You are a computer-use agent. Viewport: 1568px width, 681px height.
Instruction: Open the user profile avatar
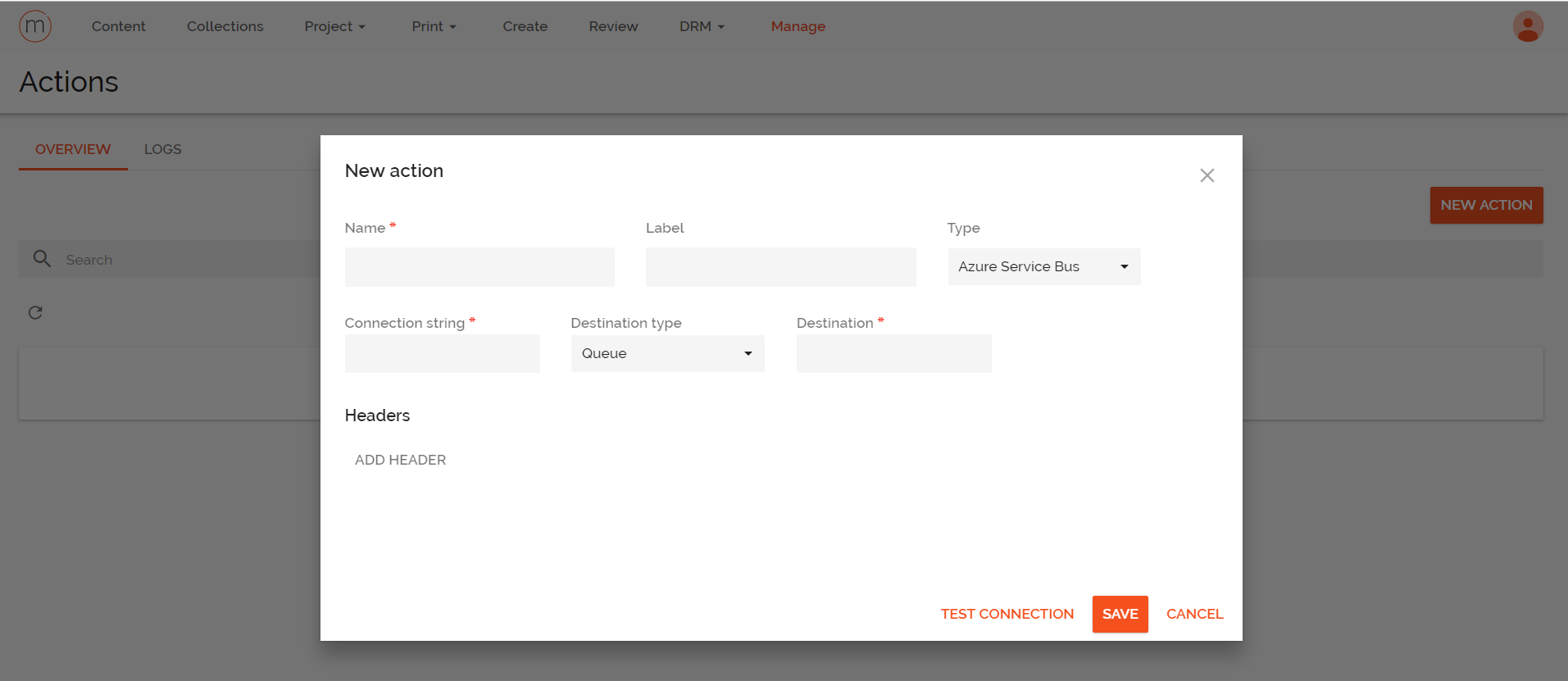(x=1527, y=26)
